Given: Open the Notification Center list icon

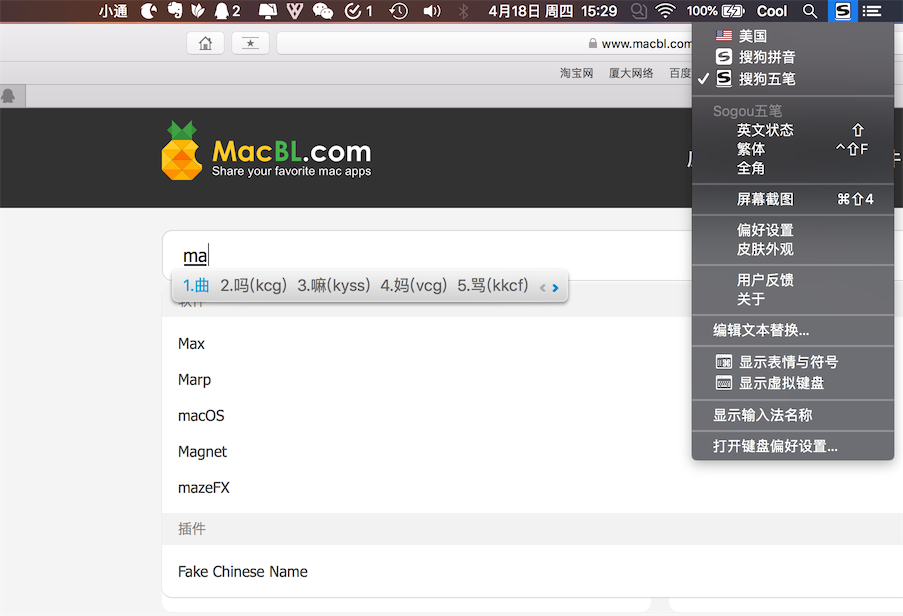Looking at the screenshot, I should click(x=872, y=11).
